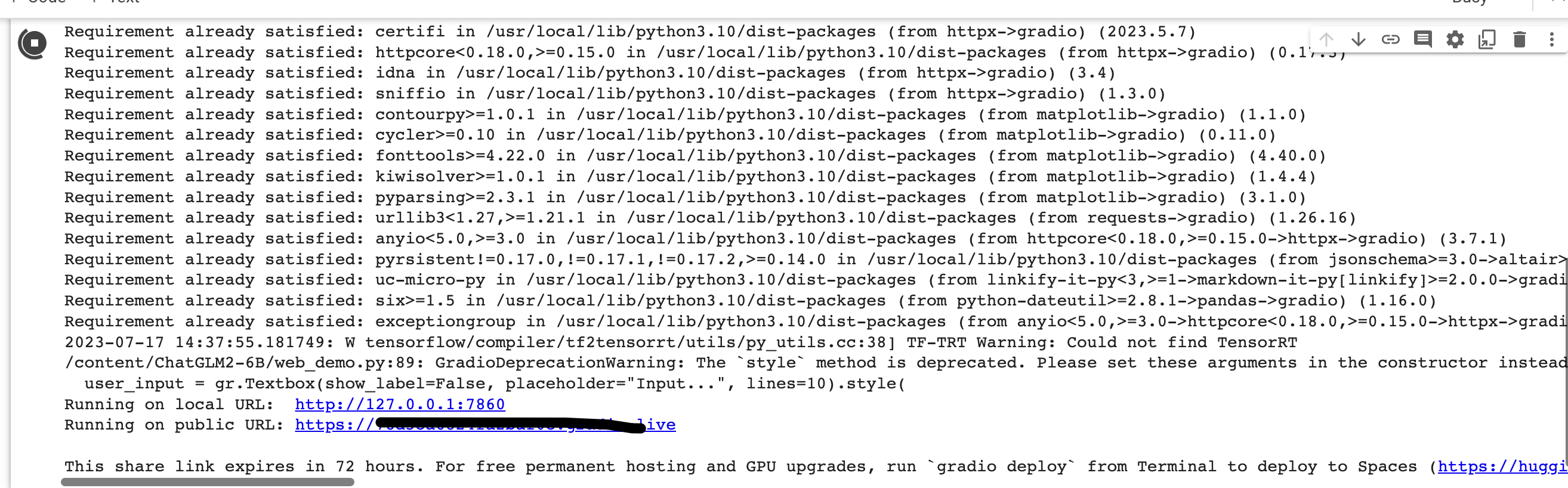Viewport: 1568px width, 488px height.
Task: Delete the cell with trash icon
Action: pyautogui.click(x=1519, y=39)
